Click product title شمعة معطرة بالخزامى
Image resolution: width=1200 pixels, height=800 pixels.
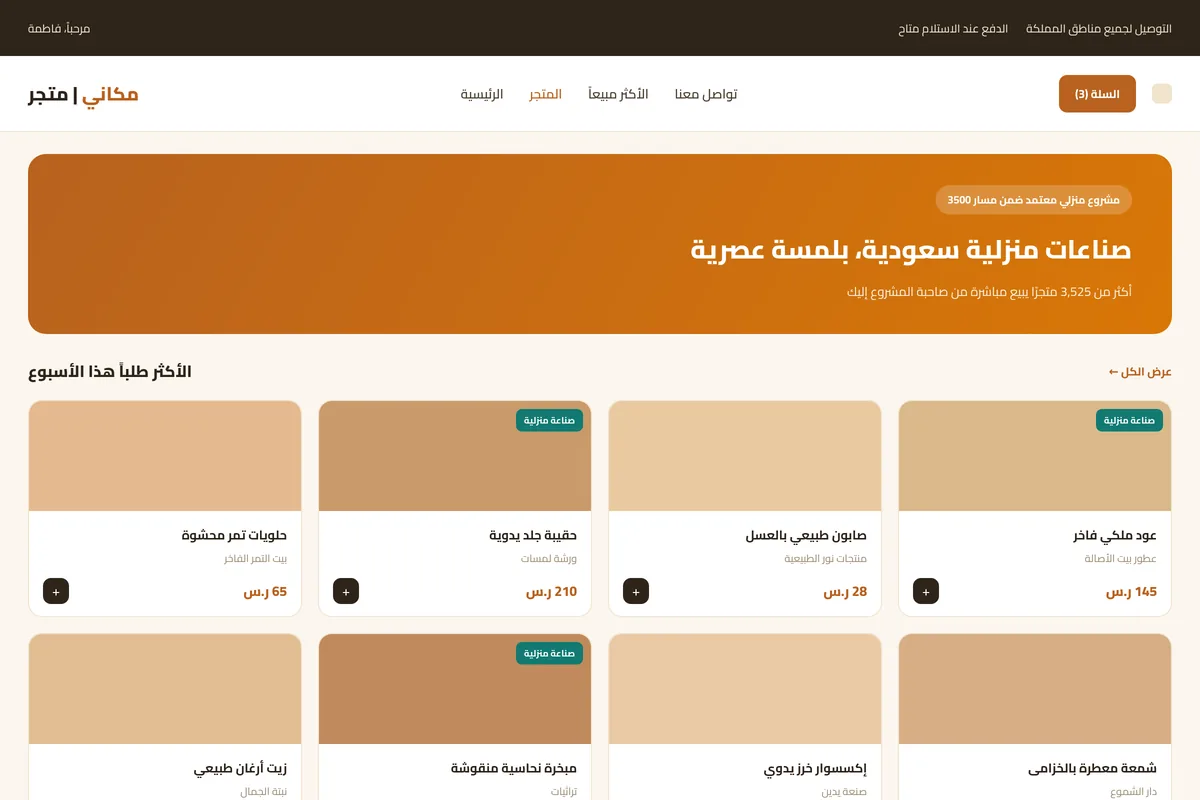[1092, 769]
